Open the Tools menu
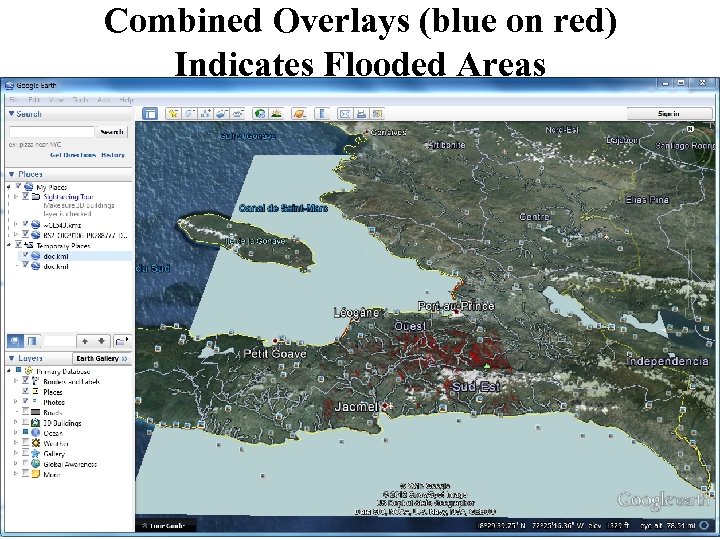 click(x=80, y=99)
